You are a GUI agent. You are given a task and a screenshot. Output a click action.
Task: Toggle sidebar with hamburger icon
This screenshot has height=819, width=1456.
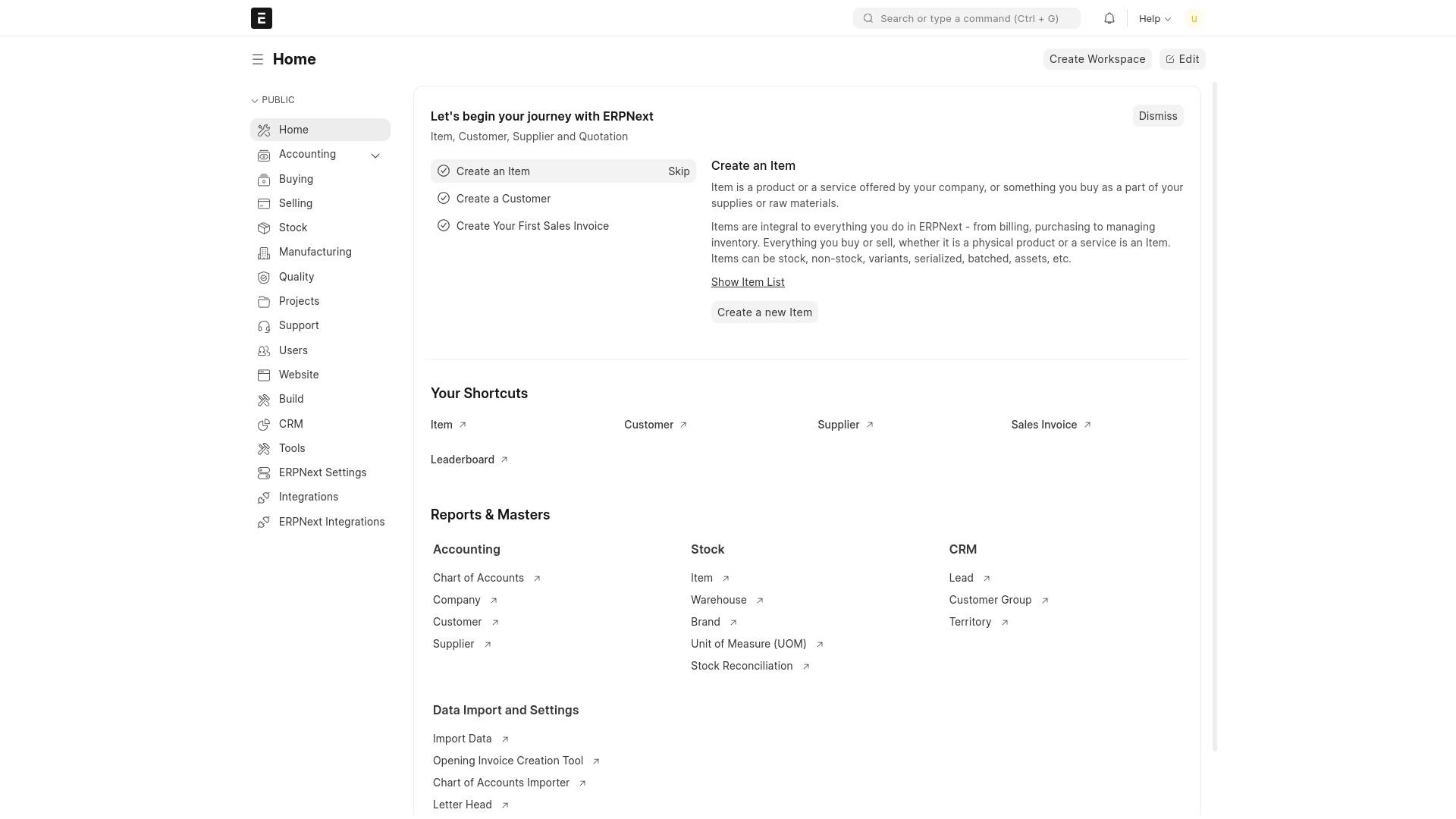(258, 59)
